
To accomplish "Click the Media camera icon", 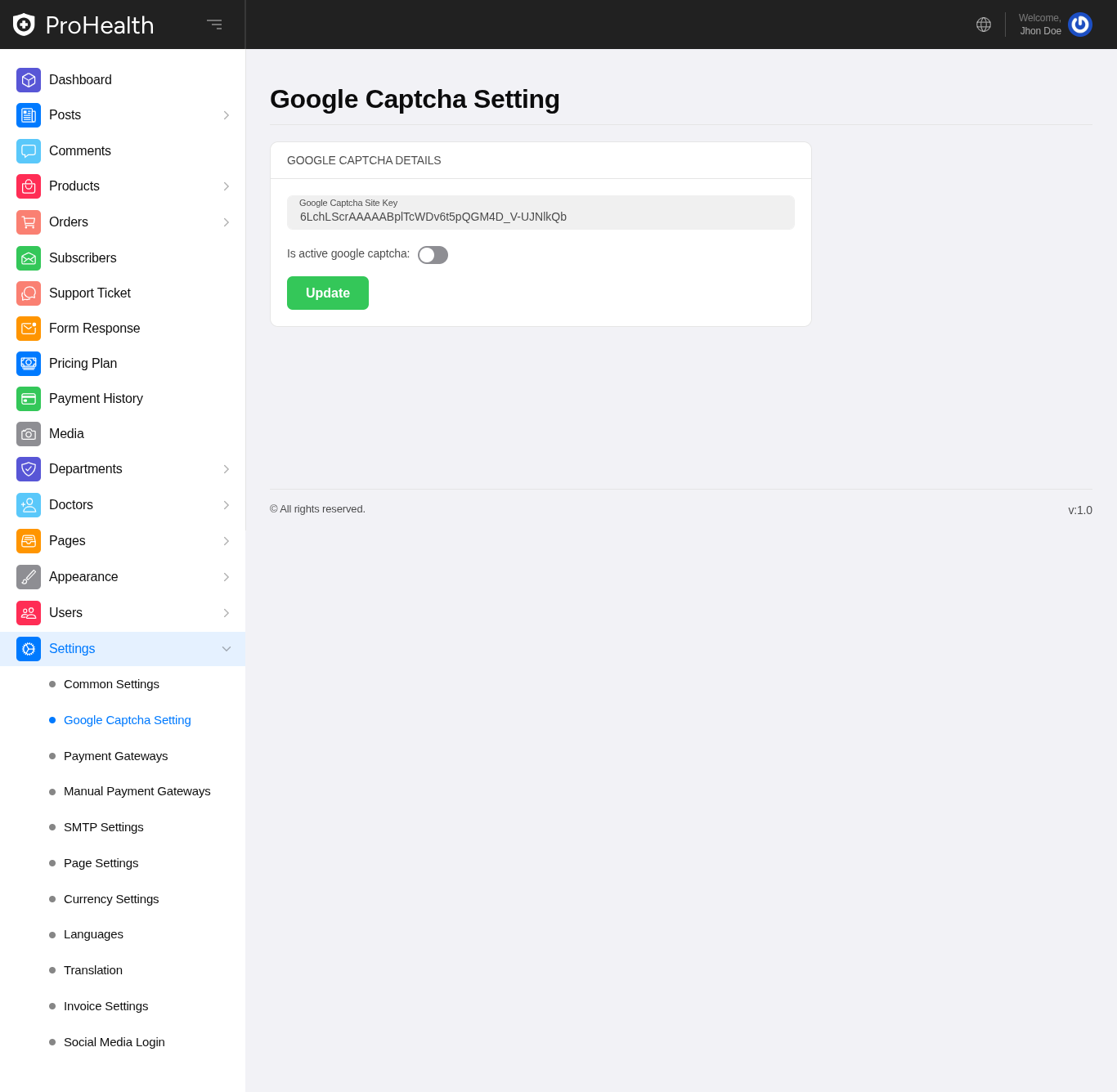I will (29, 434).
